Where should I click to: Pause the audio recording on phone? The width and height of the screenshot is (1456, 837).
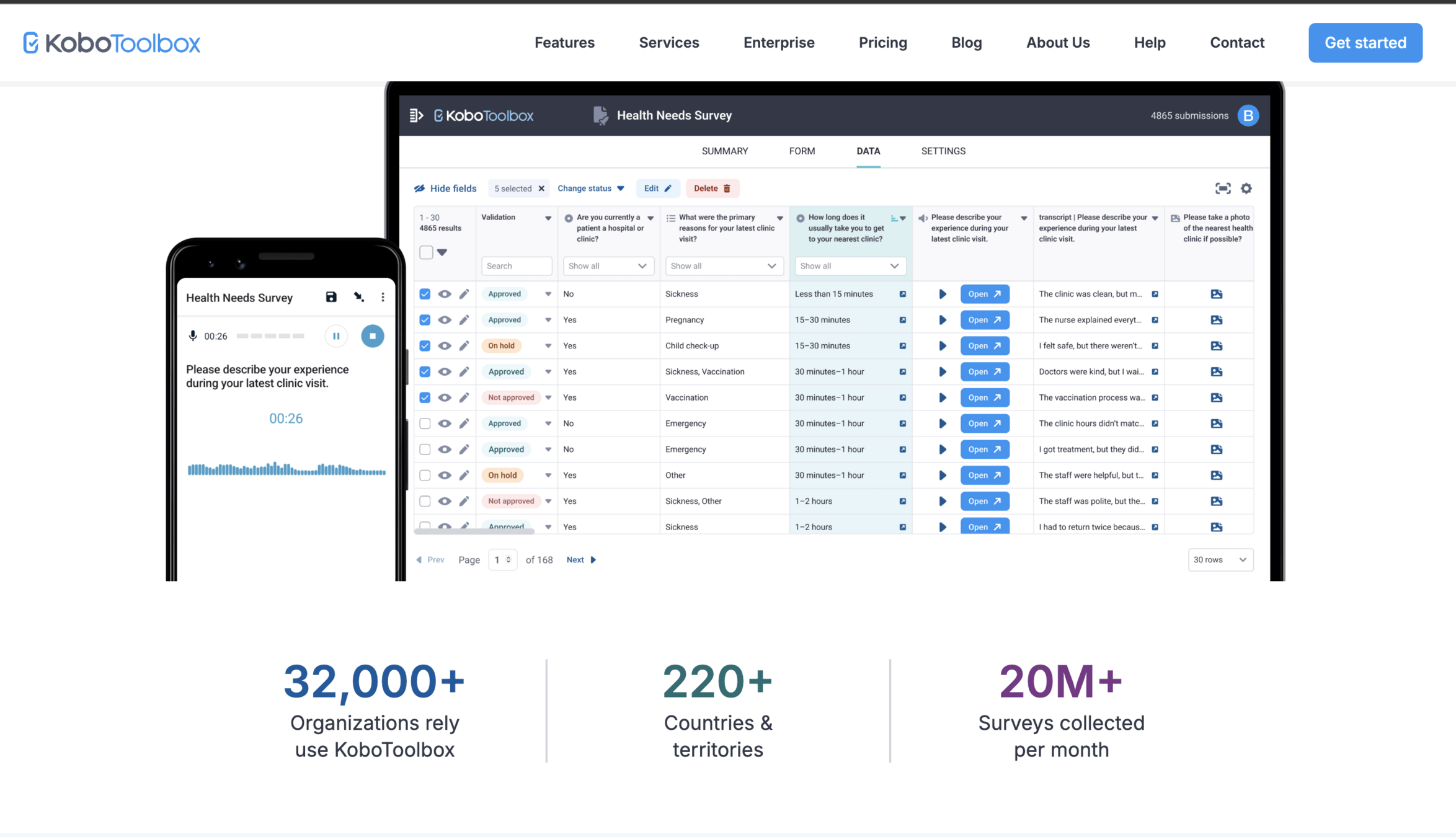click(336, 336)
